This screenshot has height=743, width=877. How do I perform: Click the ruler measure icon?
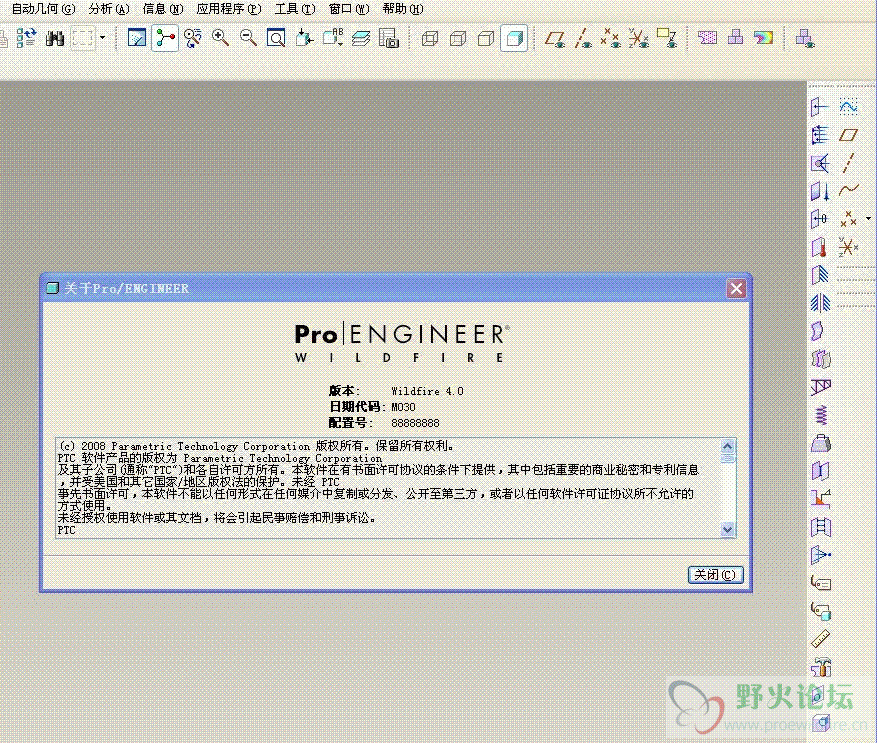pos(820,639)
